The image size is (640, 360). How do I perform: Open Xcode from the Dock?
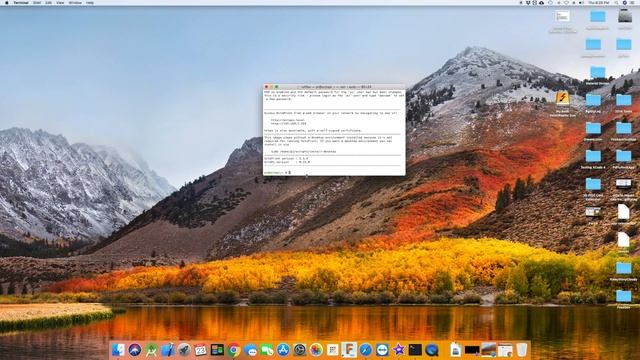(x=167, y=350)
